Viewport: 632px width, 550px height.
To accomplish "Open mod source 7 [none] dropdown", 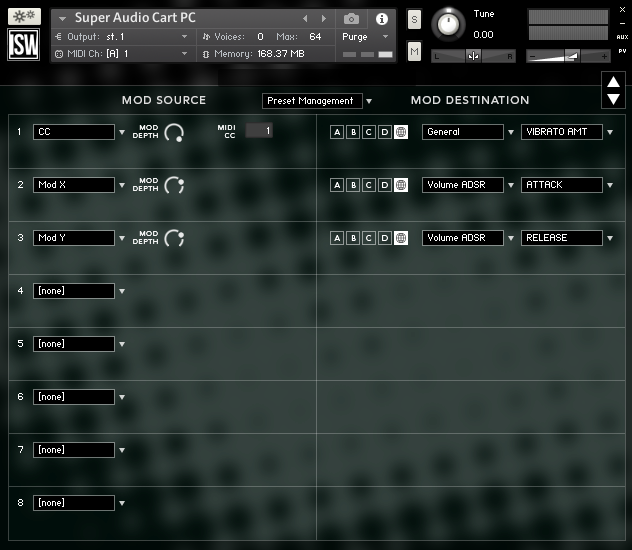I will tap(74, 450).
